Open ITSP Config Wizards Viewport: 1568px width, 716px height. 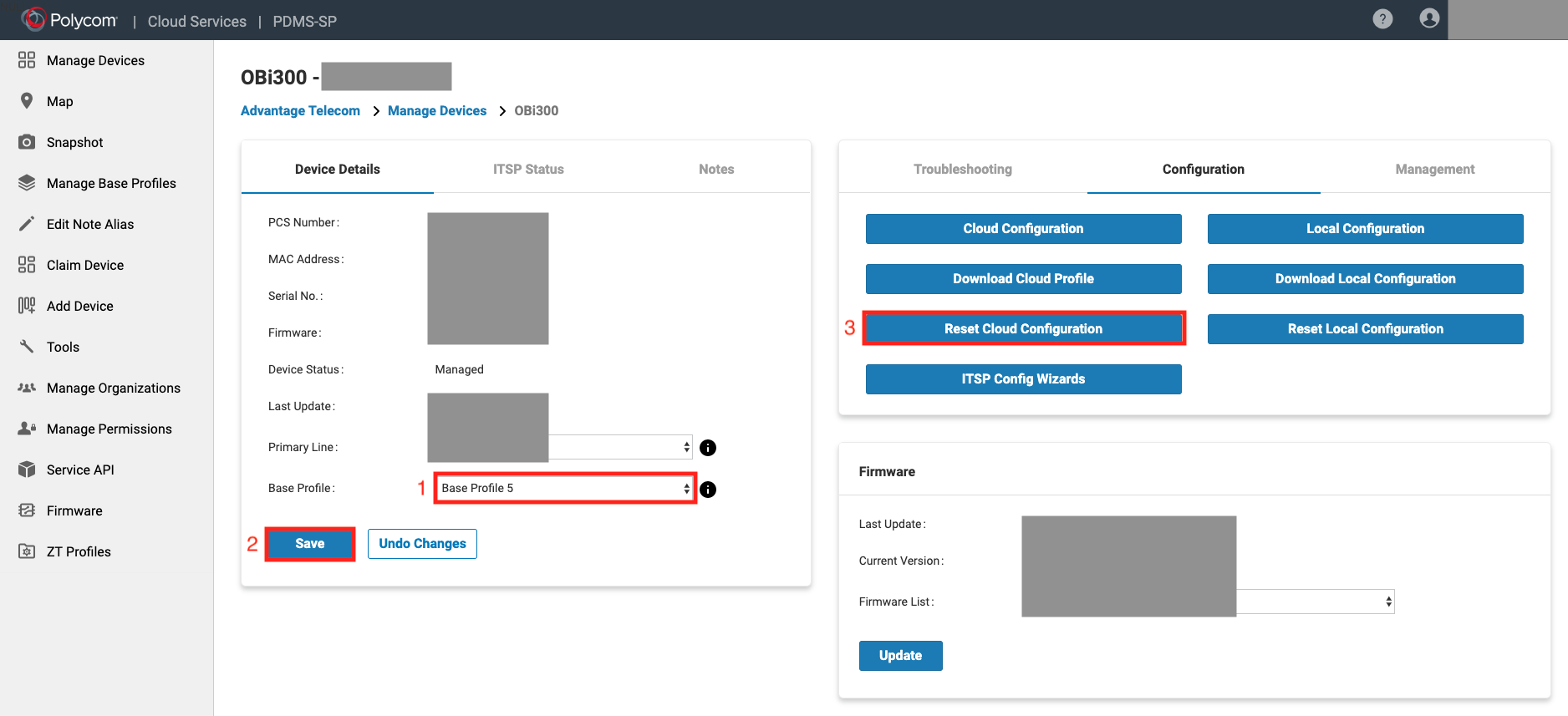click(x=1023, y=379)
